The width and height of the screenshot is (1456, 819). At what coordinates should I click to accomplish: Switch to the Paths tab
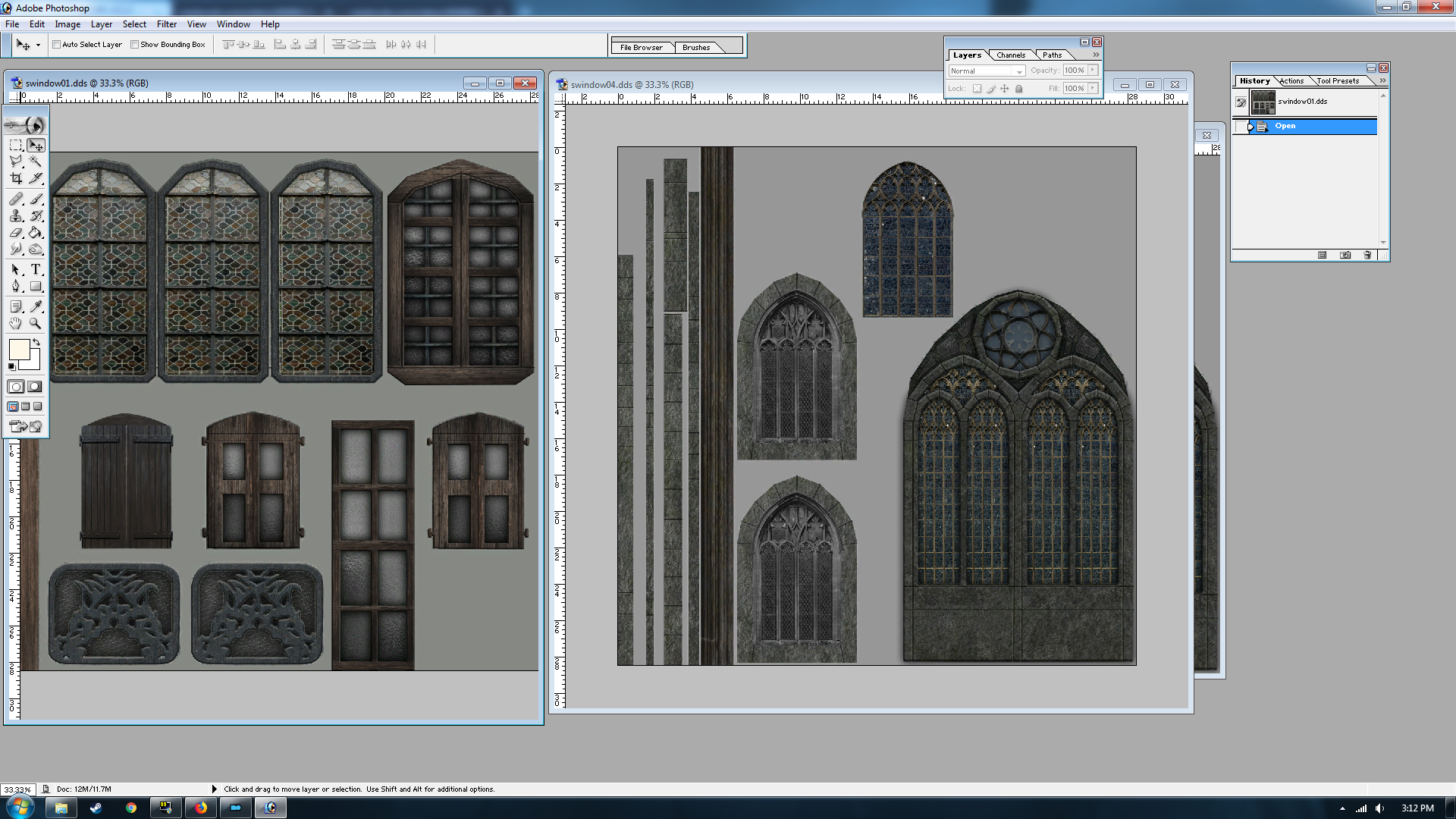[x=1052, y=55]
